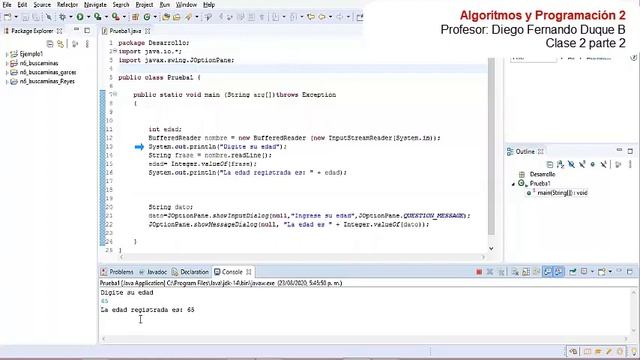Toggle Hide Static Members in Outline
Viewport: 640px width, 360px height.
point(582,164)
